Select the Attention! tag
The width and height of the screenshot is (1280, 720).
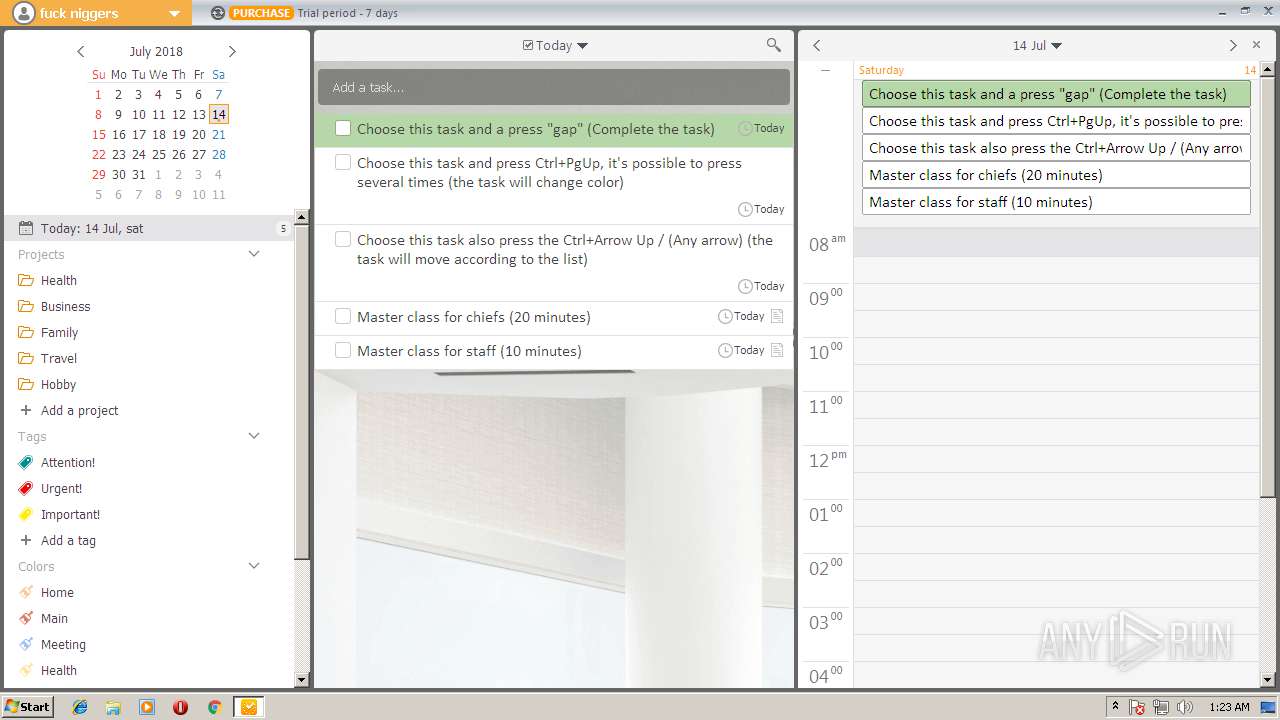(x=67, y=462)
